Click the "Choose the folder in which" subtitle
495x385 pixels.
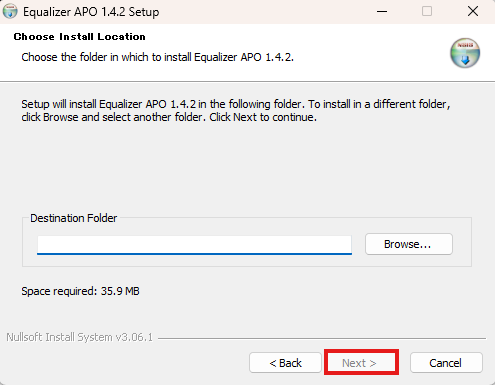[x=157, y=57]
